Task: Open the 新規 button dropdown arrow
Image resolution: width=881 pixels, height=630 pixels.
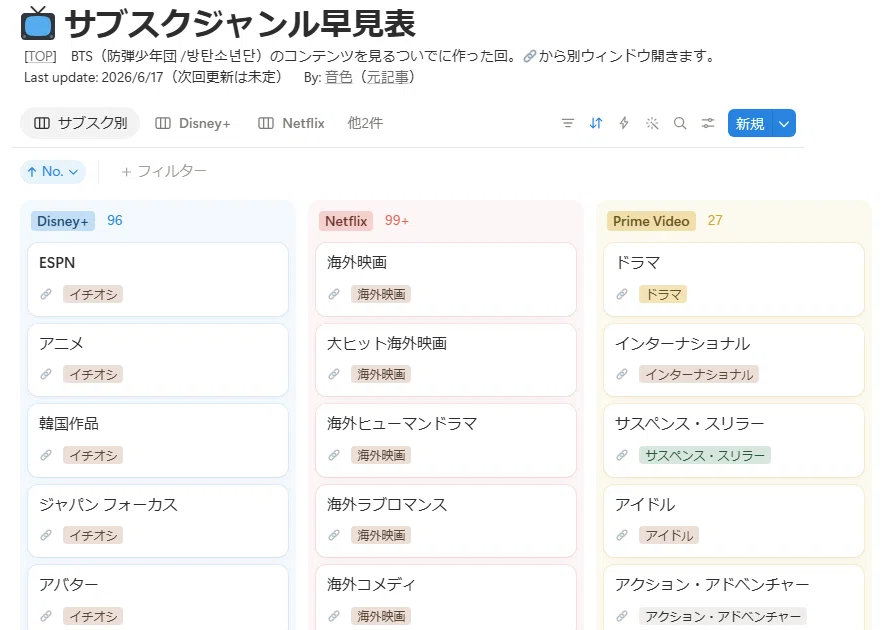Action: click(x=784, y=123)
